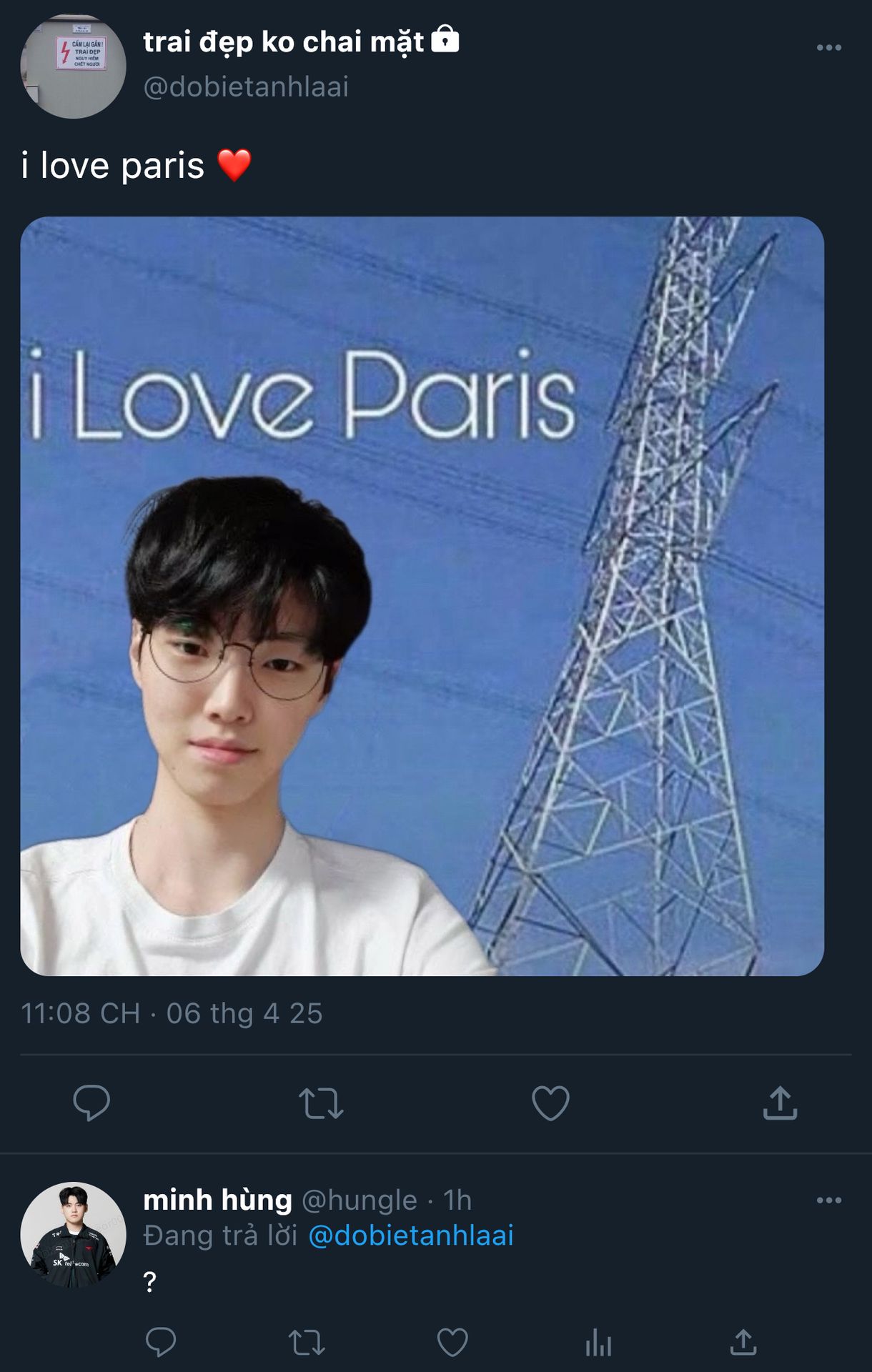
Task: Open more options on minh hùng's reply
Action: pos(829,1200)
